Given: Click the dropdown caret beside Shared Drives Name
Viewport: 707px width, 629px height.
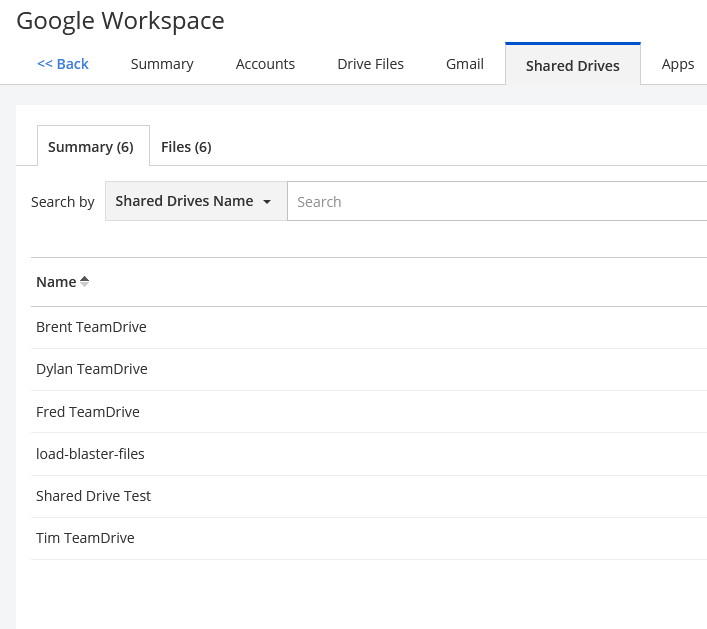Looking at the screenshot, I should [x=267, y=202].
